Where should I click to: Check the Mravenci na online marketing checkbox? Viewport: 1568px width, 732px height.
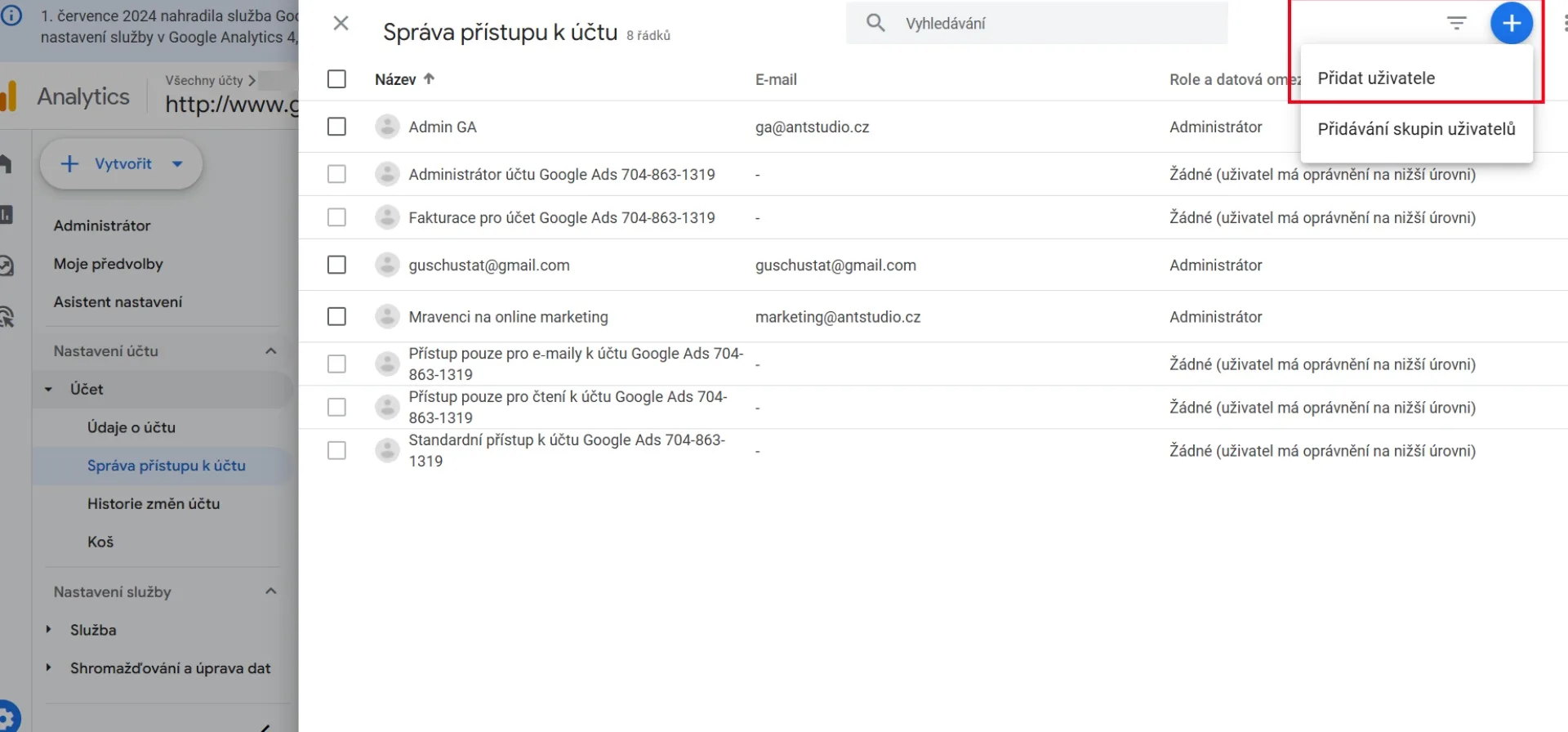(336, 316)
